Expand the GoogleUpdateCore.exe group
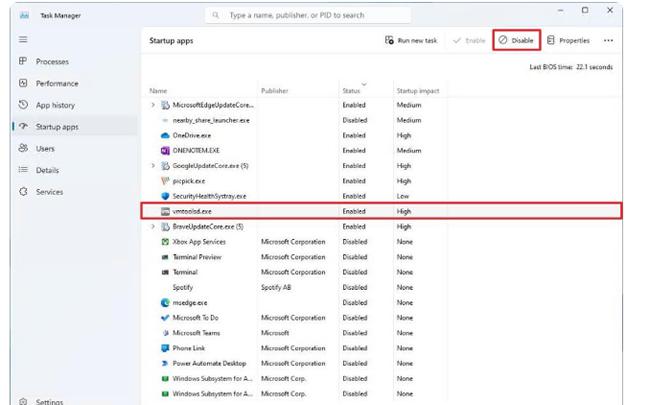The width and height of the screenshot is (650, 405). (153, 166)
